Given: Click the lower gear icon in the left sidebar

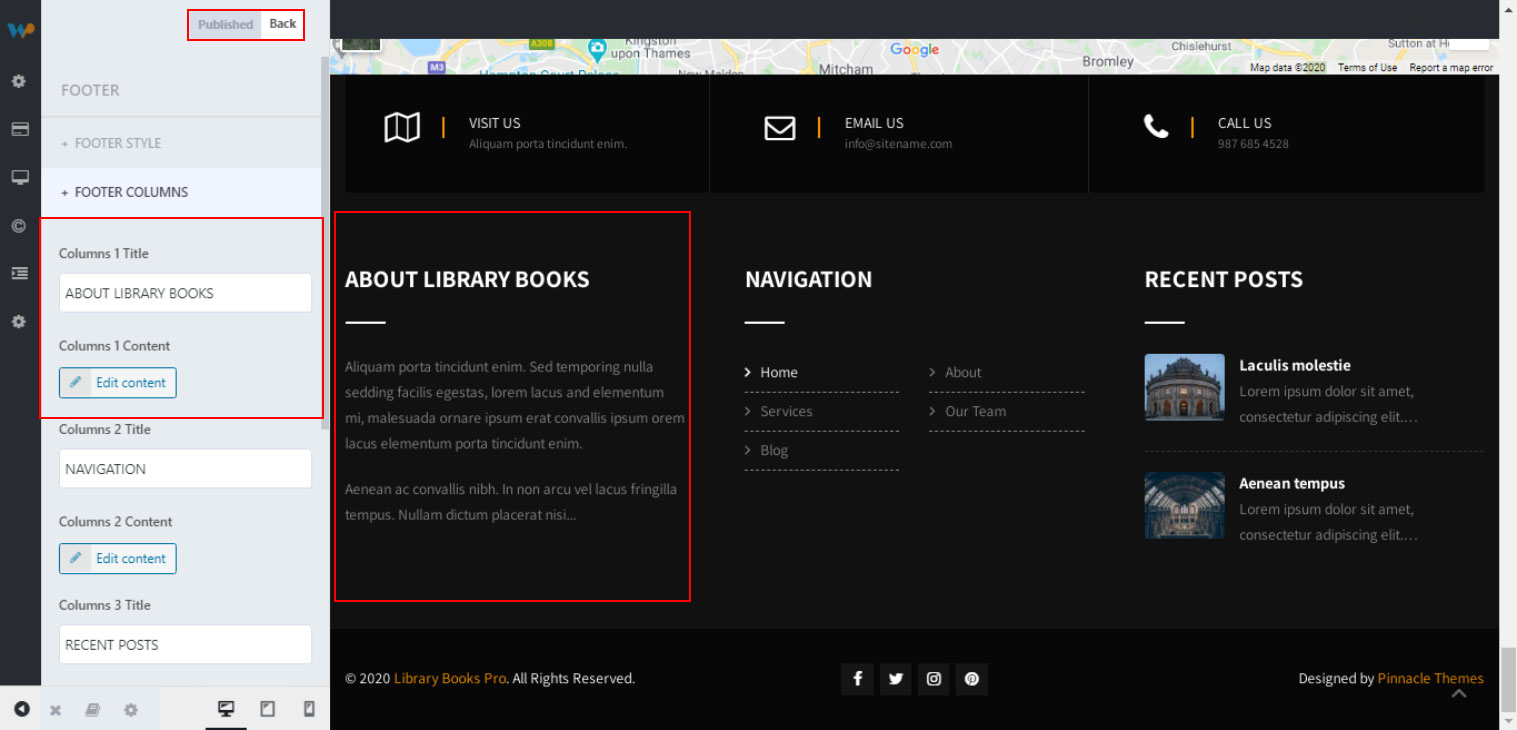Looking at the screenshot, I should click(19, 322).
